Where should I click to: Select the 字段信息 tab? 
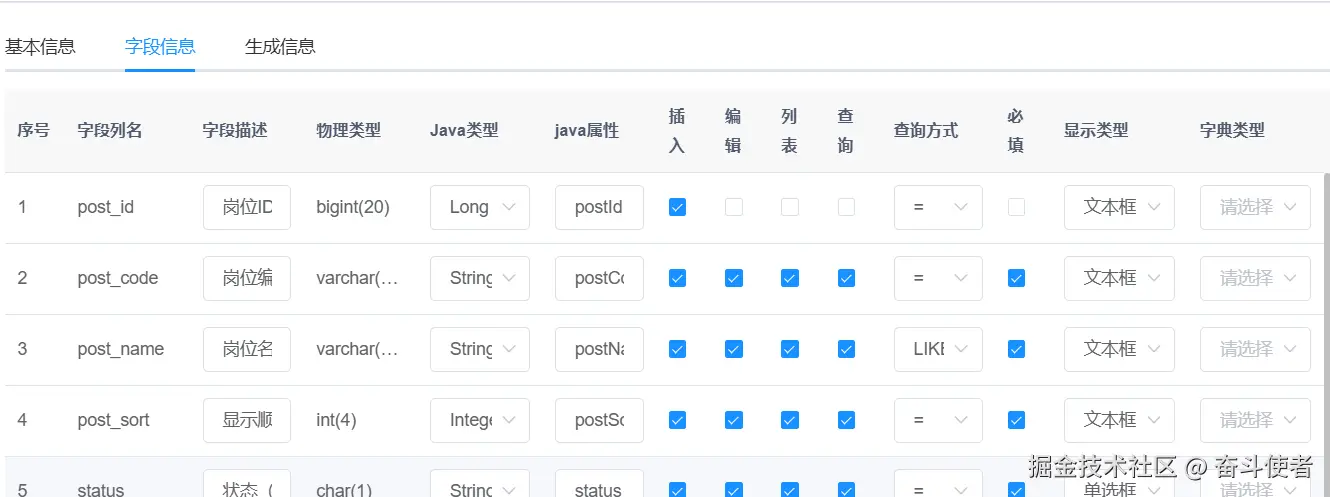(160, 46)
